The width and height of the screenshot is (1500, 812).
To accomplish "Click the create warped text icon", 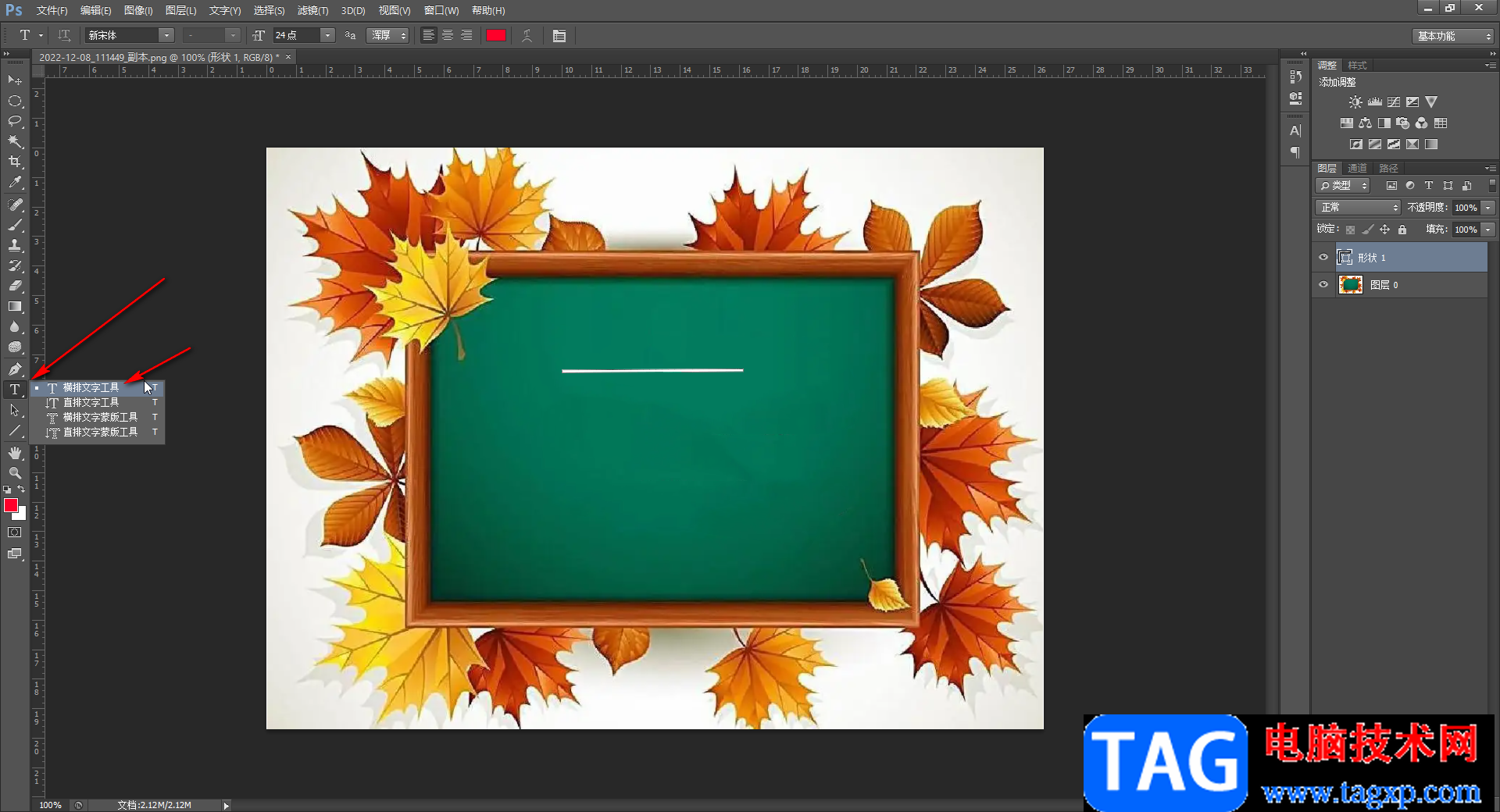I will pyautogui.click(x=527, y=36).
